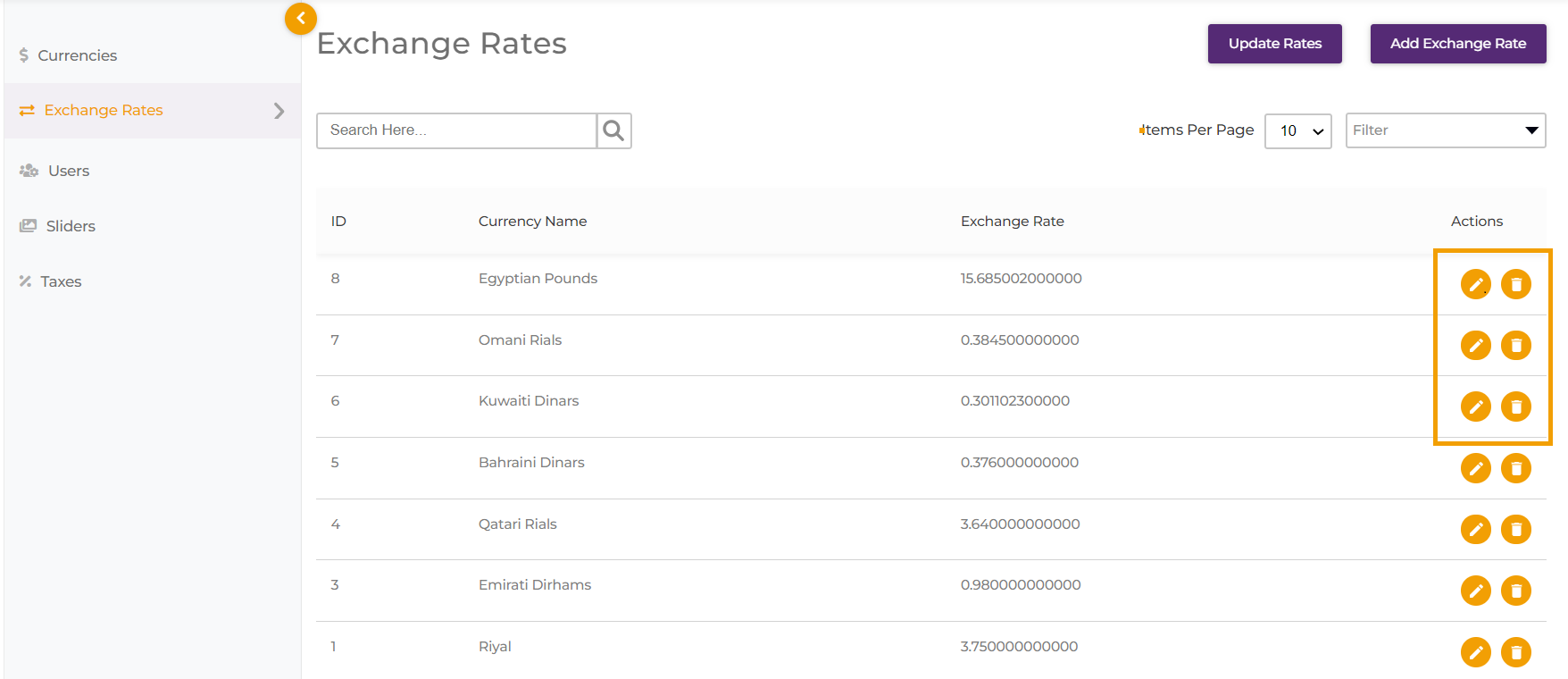Focus the Search Here input field

[456, 130]
